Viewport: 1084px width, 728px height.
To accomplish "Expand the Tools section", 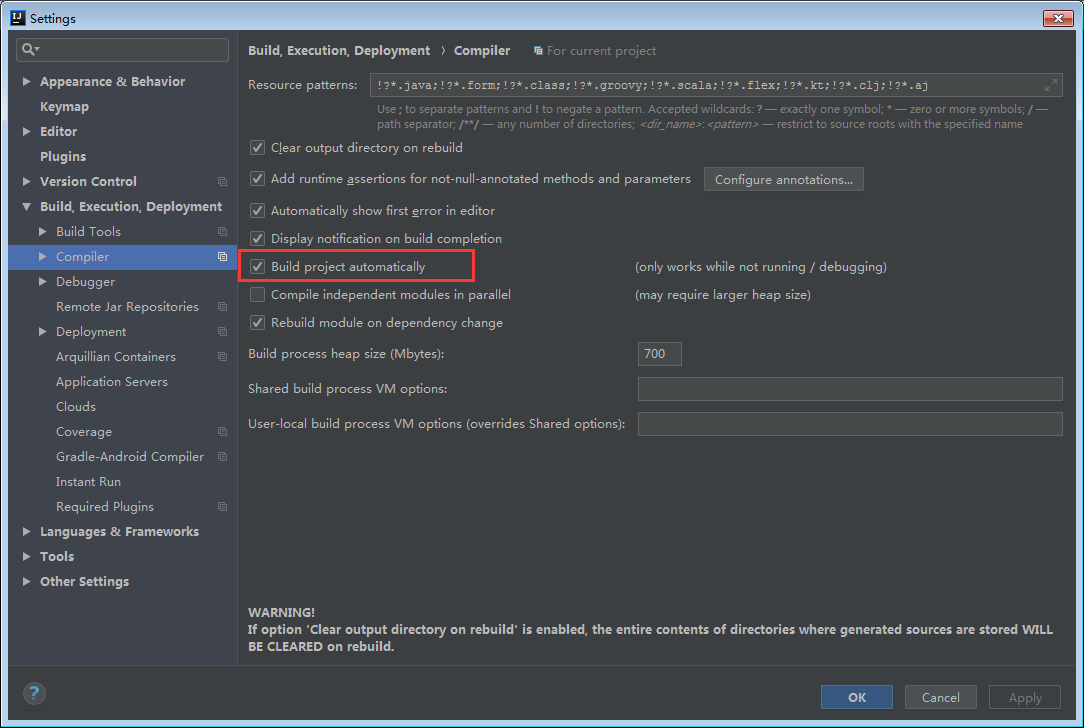I will pyautogui.click(x=25, y=556).
